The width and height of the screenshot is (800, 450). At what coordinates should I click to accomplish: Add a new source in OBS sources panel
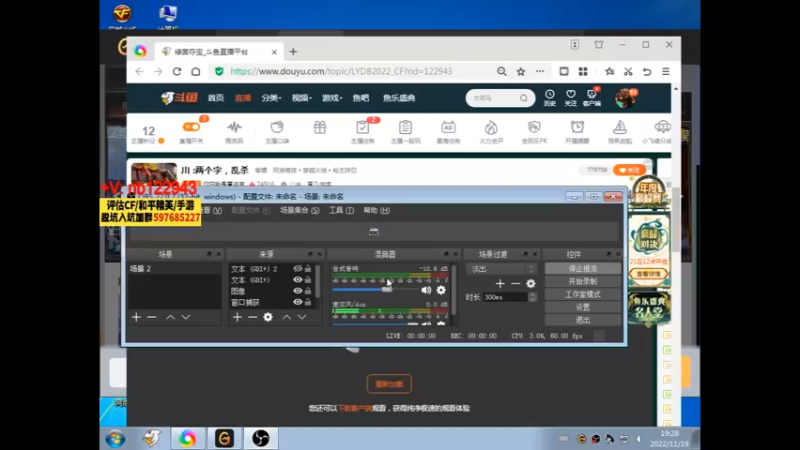(x=237, y=317)
